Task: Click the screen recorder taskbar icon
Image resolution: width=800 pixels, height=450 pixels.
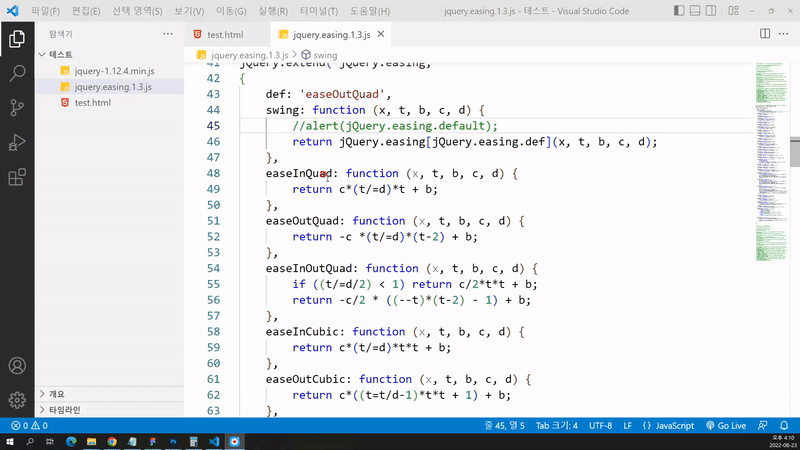Action: [234, 441]
